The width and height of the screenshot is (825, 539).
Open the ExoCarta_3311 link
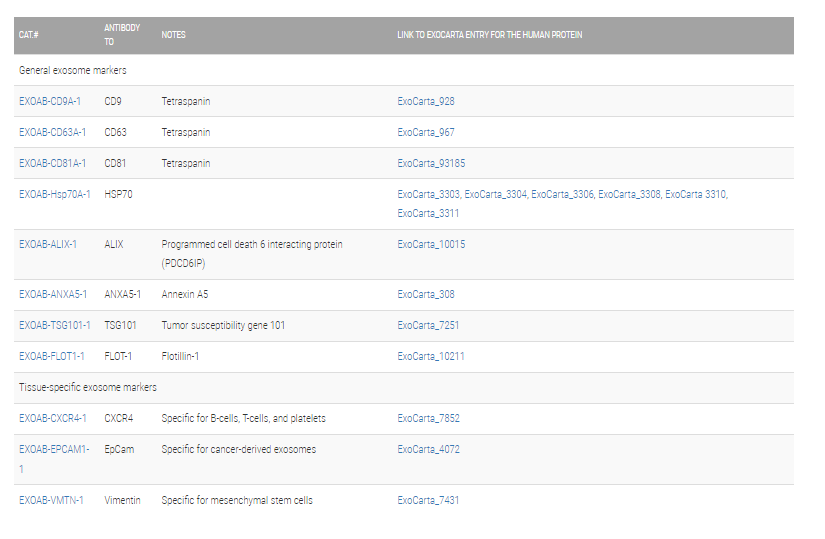(x=428, y=213)
